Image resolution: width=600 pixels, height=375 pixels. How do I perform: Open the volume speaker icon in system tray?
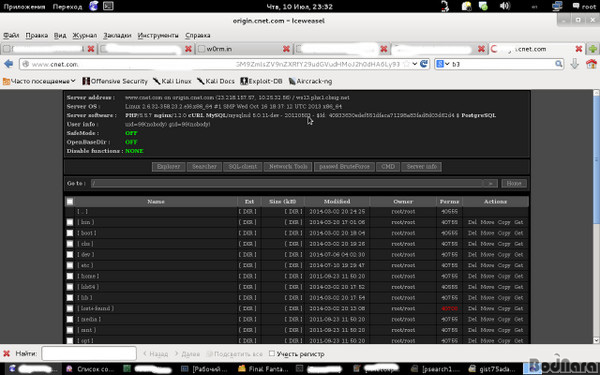(505, 6)
